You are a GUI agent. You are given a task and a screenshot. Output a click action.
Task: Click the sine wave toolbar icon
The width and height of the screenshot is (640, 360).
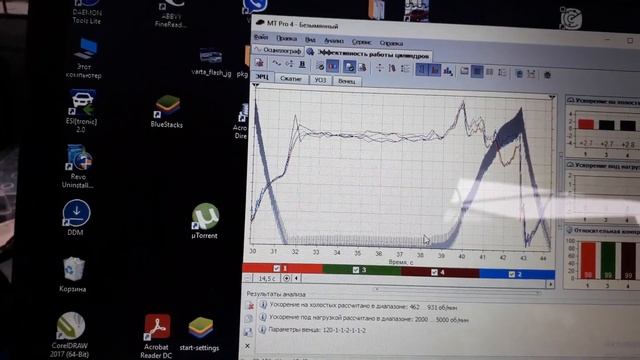[x=277, y=63]
